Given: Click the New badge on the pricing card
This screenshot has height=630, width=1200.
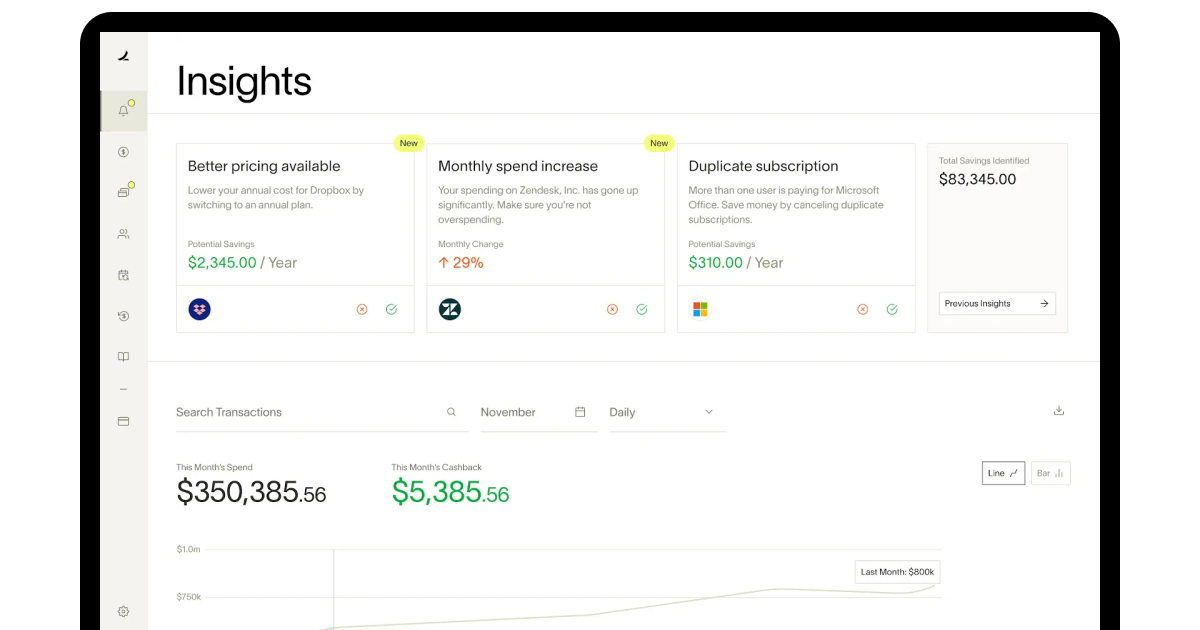Looking at the screenshot, I should [408, 143].
